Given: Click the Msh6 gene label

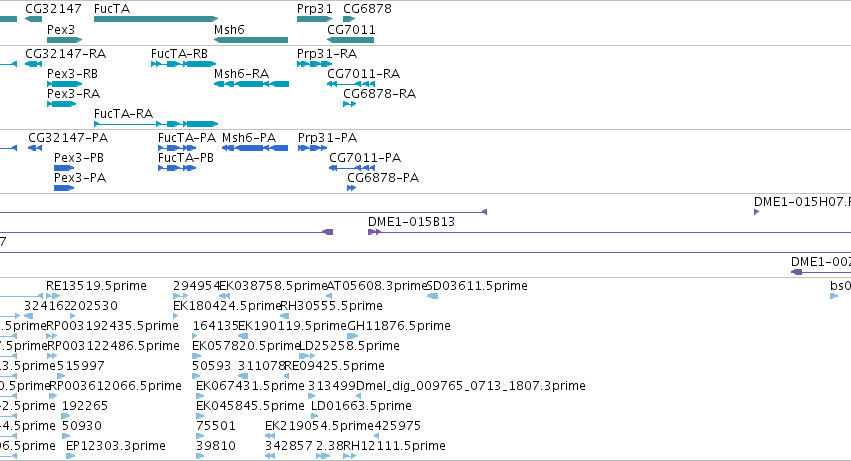Looking at the screenshot, I should tap(229, 29).
